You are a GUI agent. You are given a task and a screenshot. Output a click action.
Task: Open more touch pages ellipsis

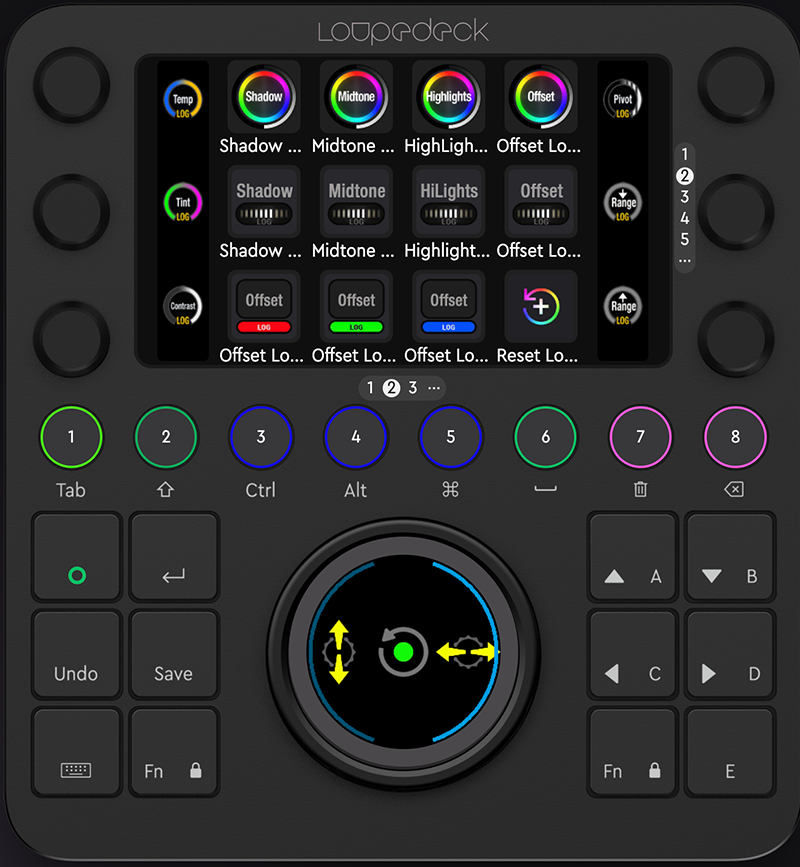click(x=434, y=388)
